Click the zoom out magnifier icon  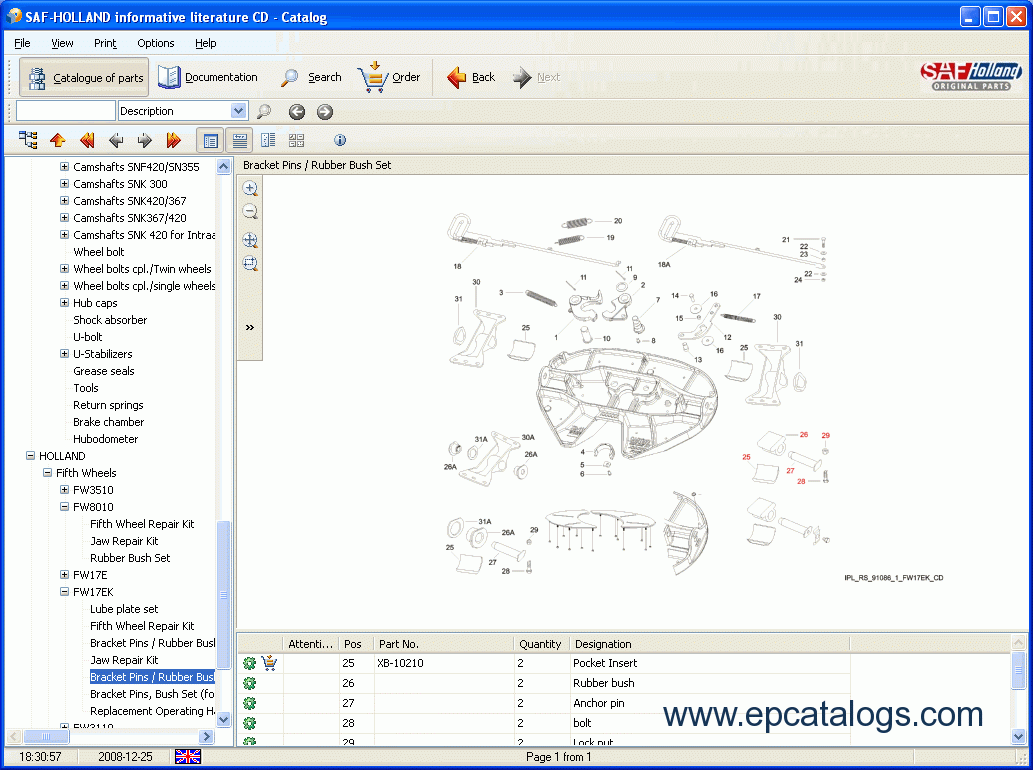pos(250,212)
